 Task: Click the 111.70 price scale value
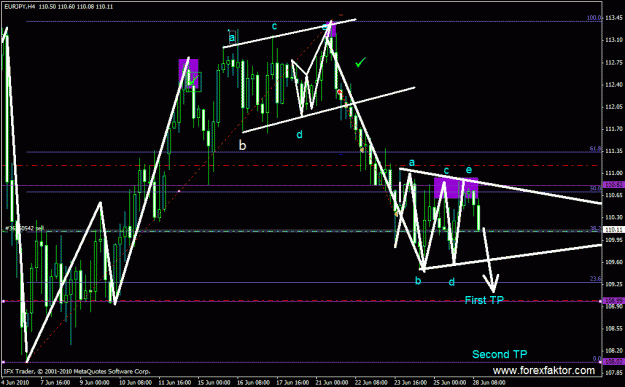614,129
